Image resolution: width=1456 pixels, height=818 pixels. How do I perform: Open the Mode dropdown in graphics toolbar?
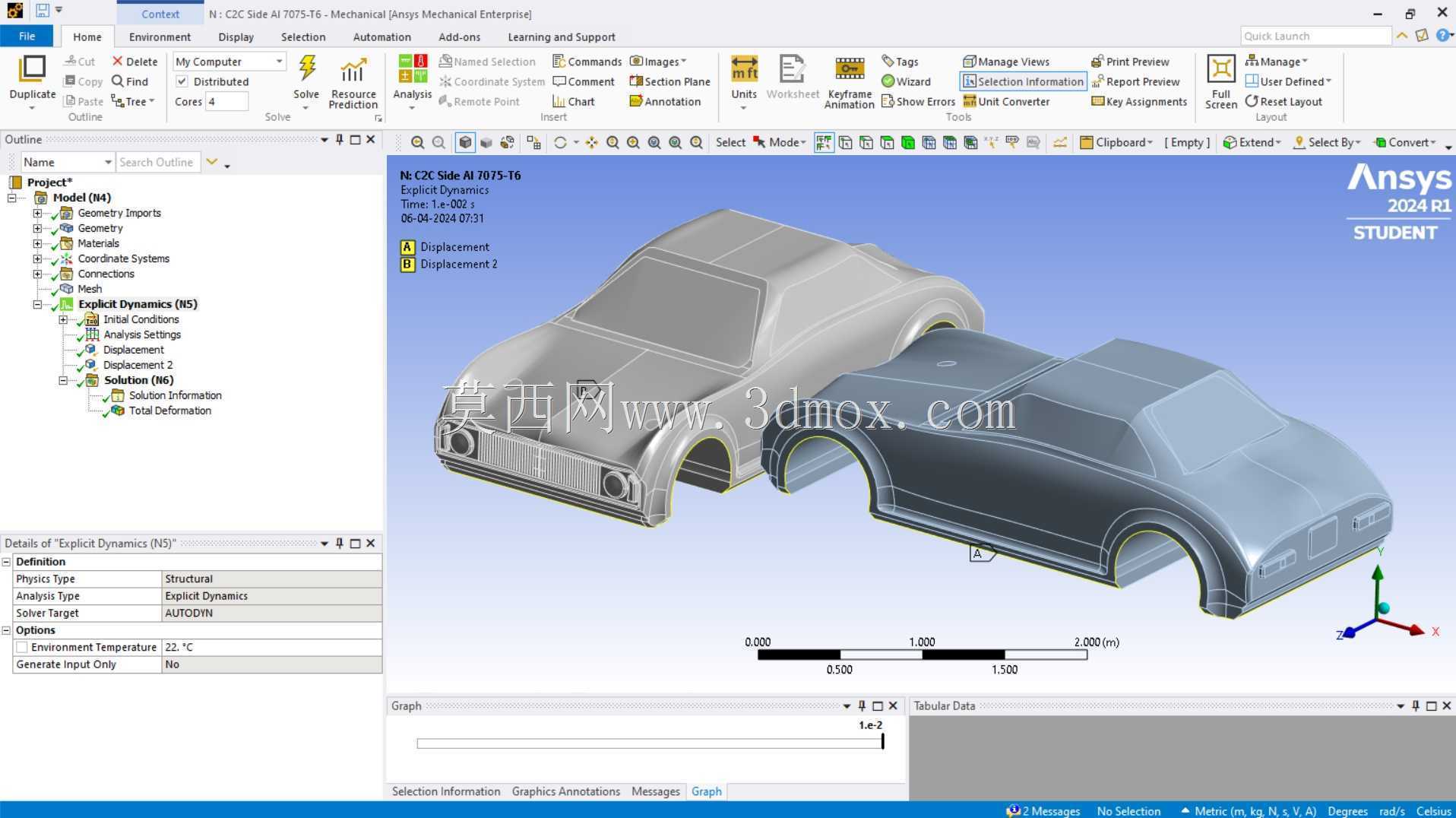tap(780, 142)
